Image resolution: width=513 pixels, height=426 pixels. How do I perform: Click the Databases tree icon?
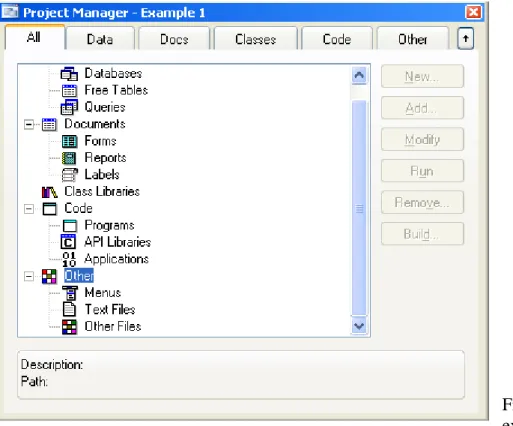[x=69, y=74]
